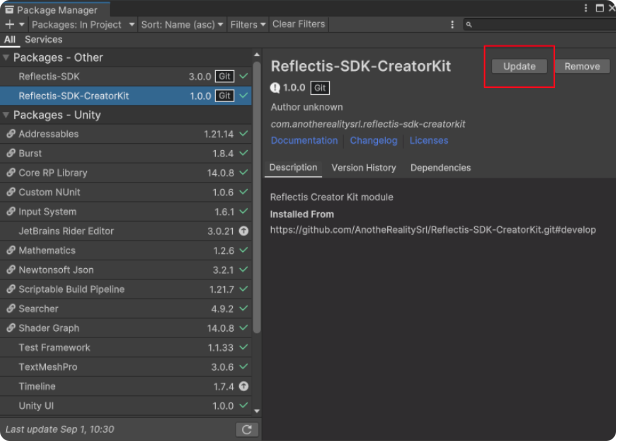Select the Searcher 4.9.2 package row
The height and width of the screenshot is (441, 617).
[126, 308]
